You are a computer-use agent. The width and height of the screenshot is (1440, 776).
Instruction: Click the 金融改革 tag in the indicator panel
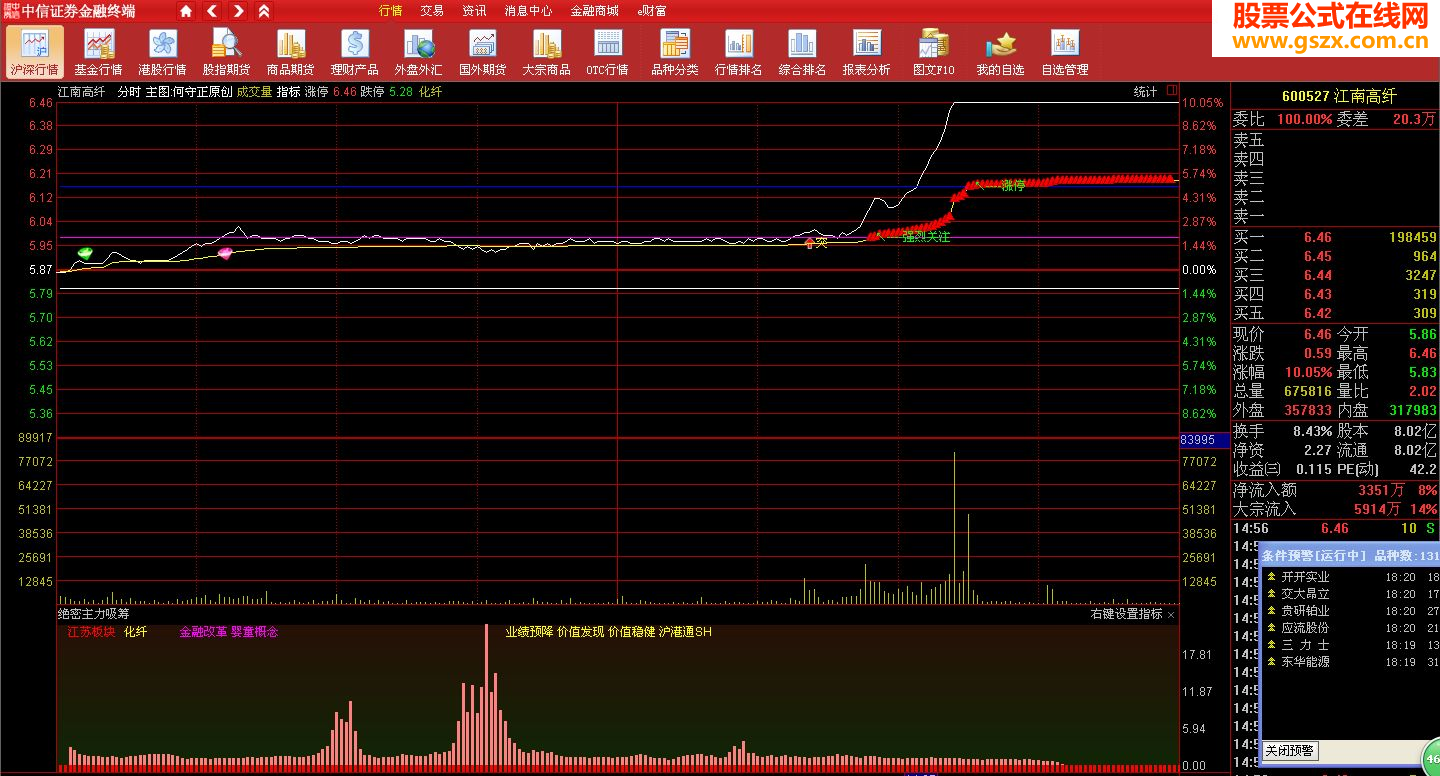pyautogui.click(x=203, y=632)
